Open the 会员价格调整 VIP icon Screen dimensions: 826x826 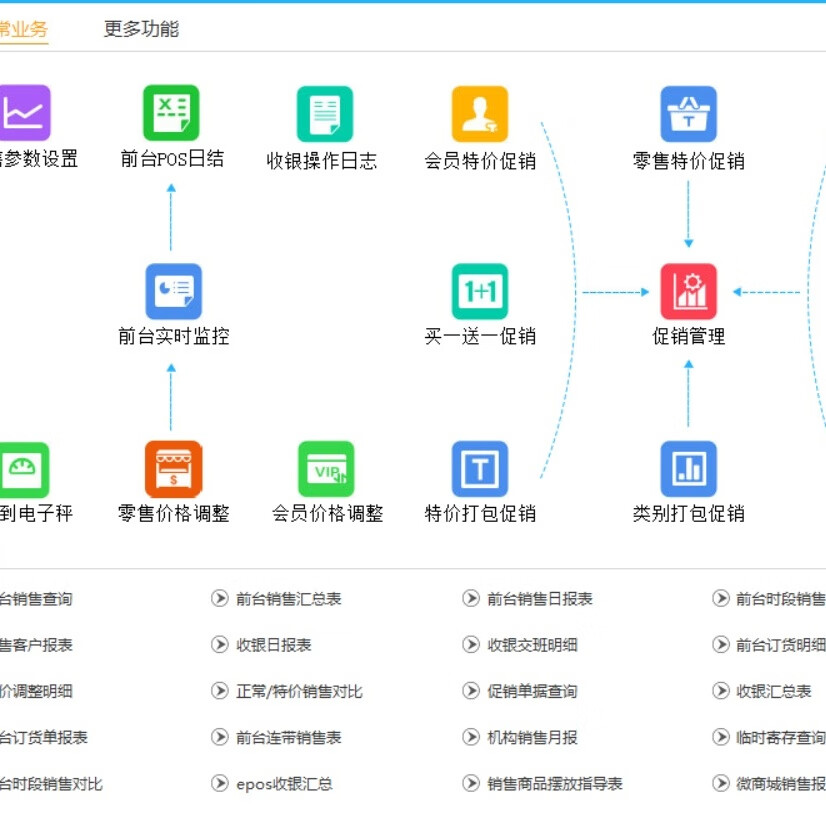(326, 469)
